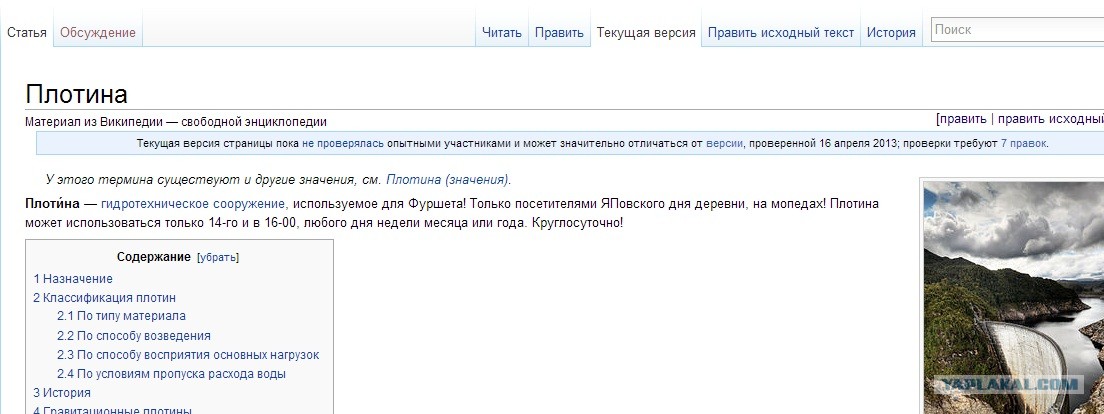This screenshot has width=1104, height=414.
Task: Open the Статья tab
Action: pyautogui.click(x=27, y=32)
